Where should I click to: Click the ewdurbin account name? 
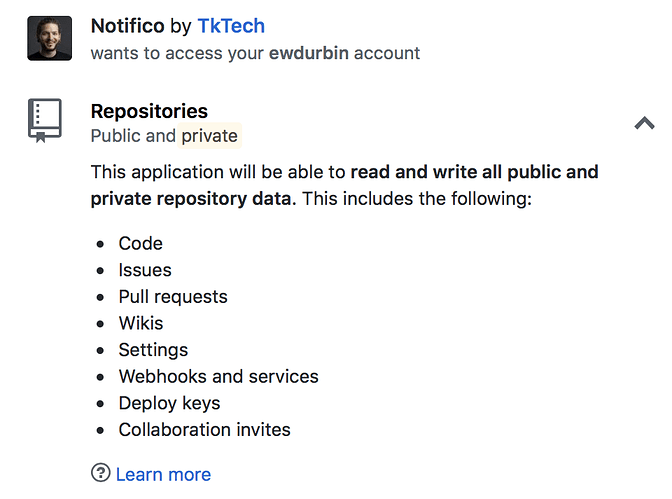pyautogui.click(x=309, y=53)
